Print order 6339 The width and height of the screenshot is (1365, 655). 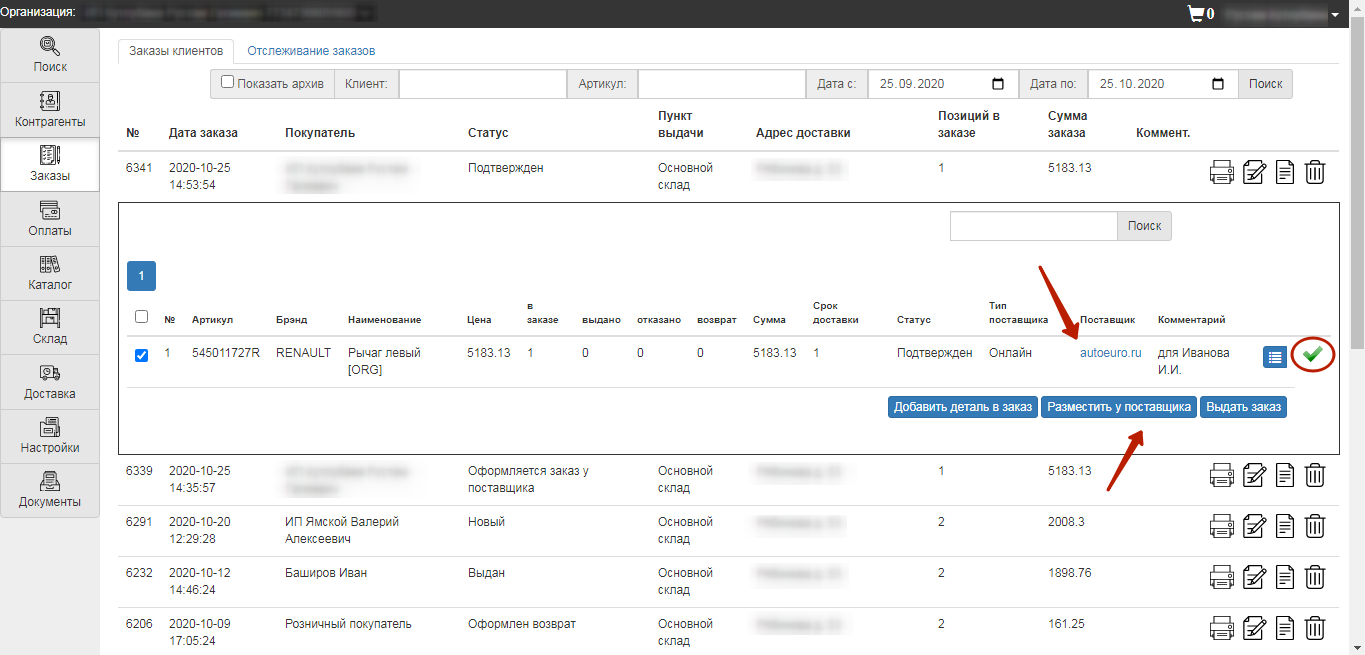[x=1222, y=475]
